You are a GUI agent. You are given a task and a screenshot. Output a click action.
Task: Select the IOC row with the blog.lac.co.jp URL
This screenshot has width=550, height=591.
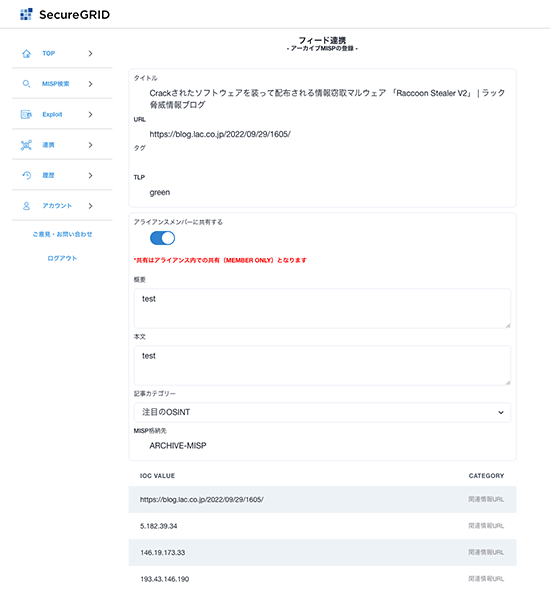322,499
